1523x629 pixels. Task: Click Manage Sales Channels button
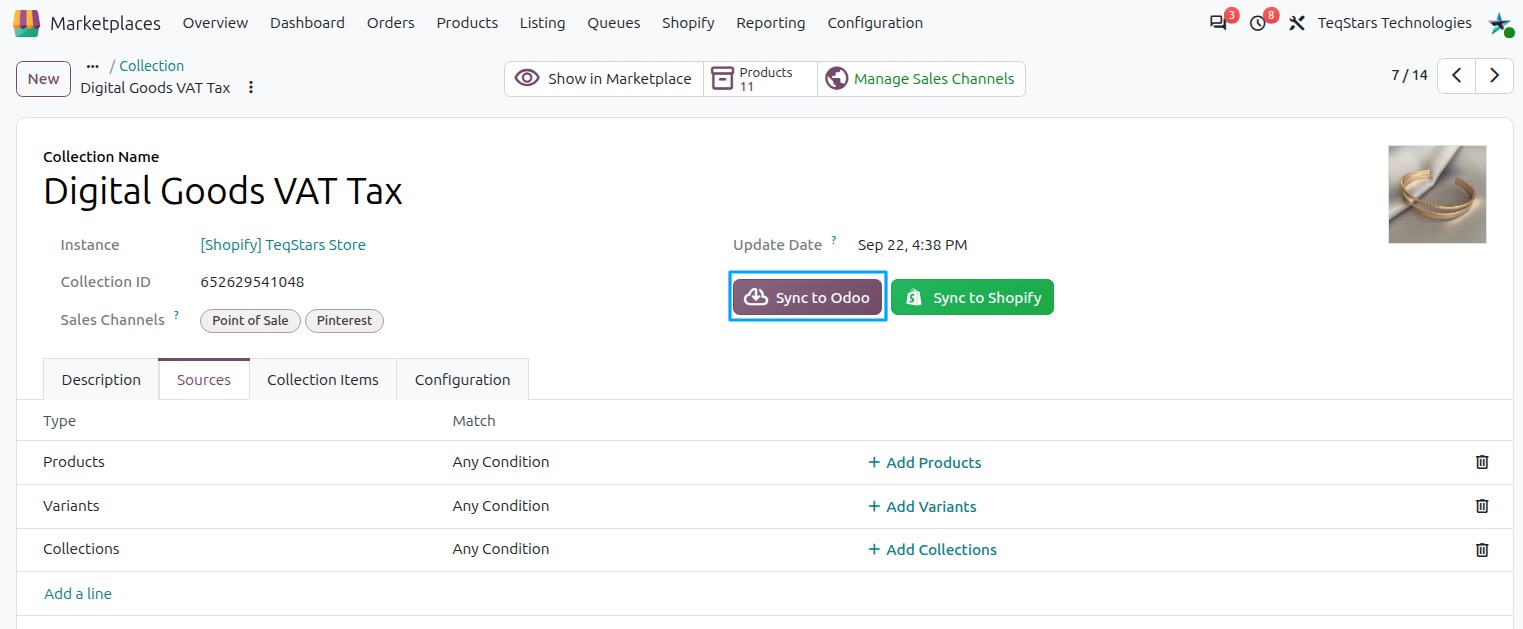point(921,79)
